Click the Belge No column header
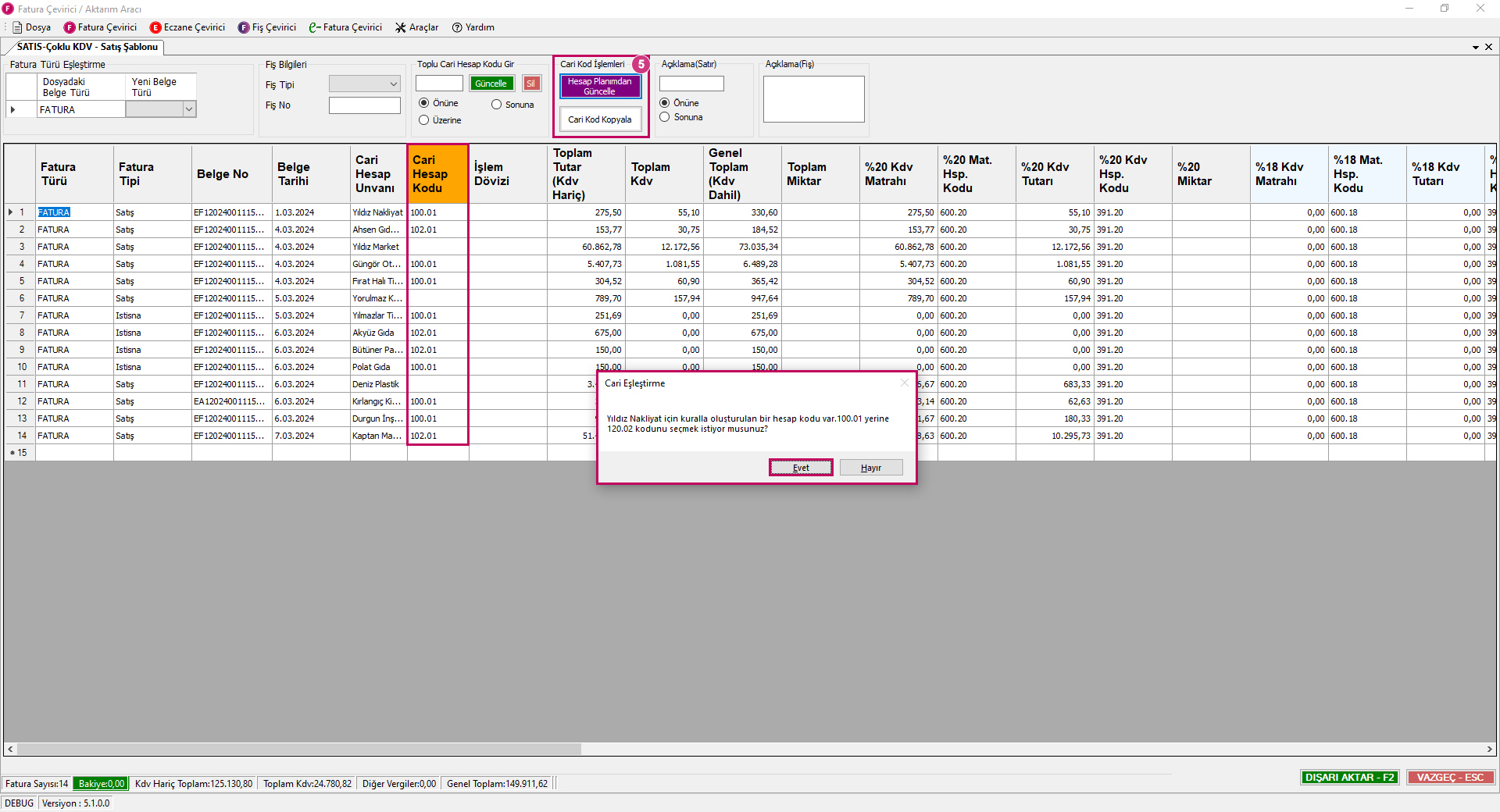 [231, 173]
